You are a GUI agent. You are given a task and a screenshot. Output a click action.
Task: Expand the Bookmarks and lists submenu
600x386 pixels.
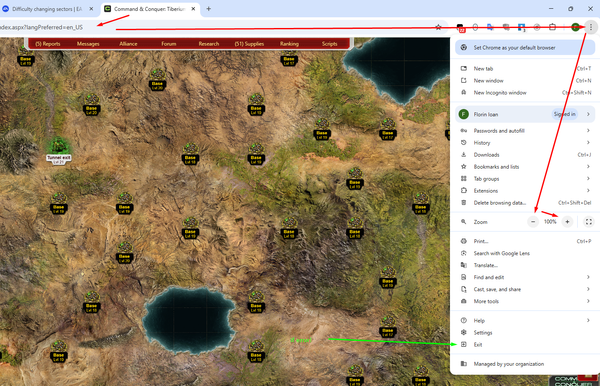click(x=525, y=167)
